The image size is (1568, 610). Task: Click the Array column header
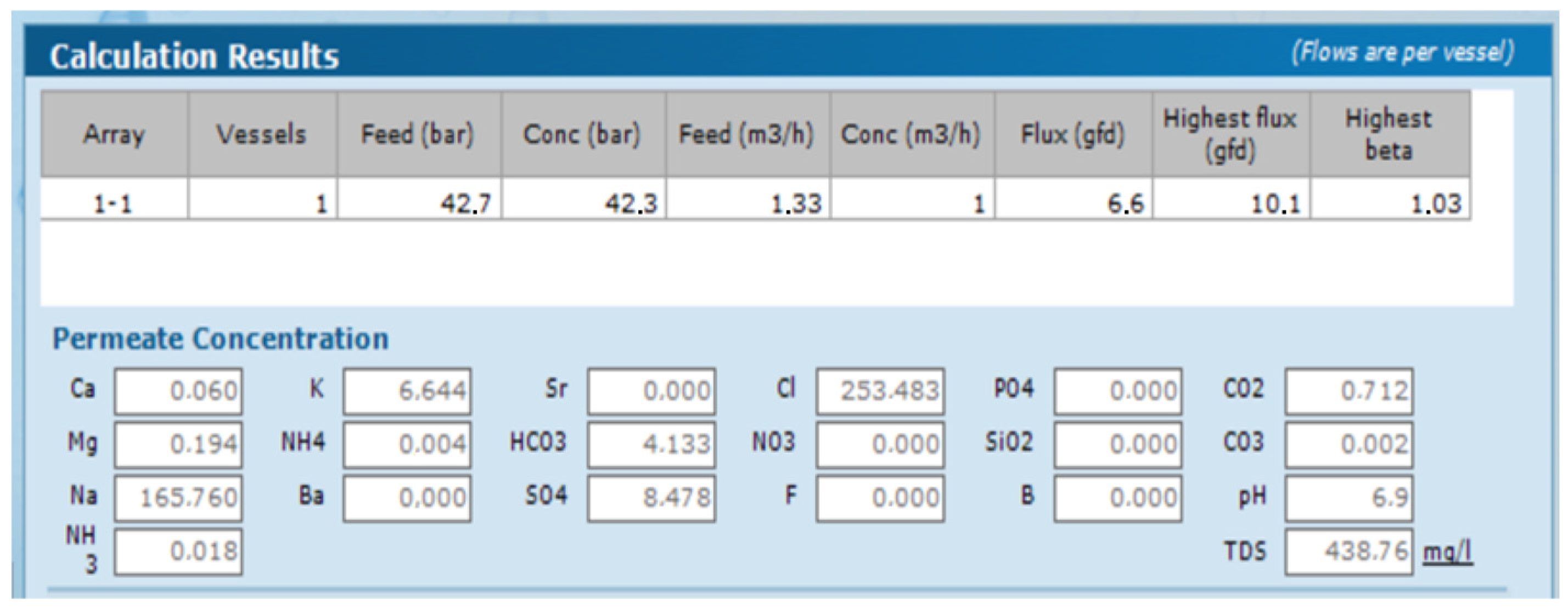[114, 135]
